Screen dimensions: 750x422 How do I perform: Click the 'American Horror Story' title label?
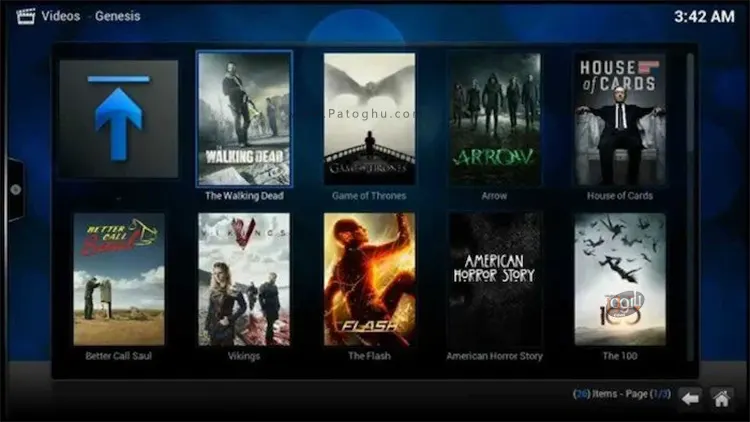(495, 356)
